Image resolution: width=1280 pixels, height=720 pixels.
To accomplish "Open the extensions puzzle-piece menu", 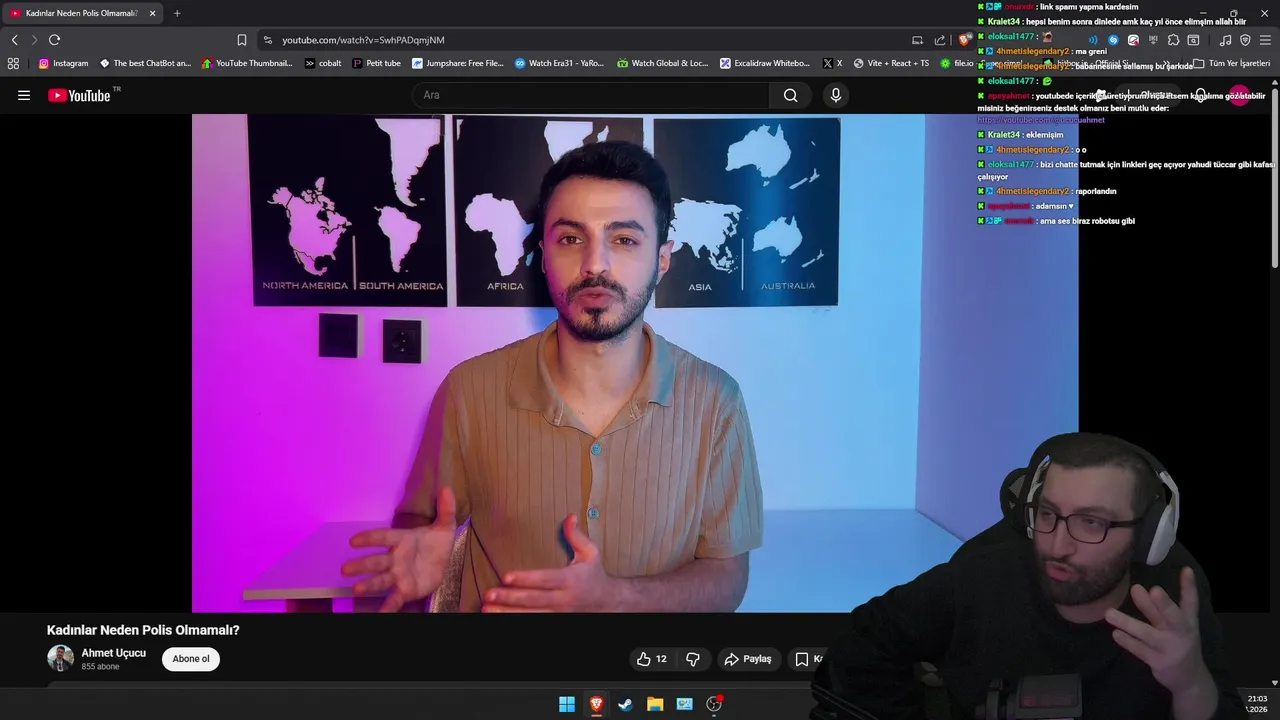I will click(x=1173, y=40).
